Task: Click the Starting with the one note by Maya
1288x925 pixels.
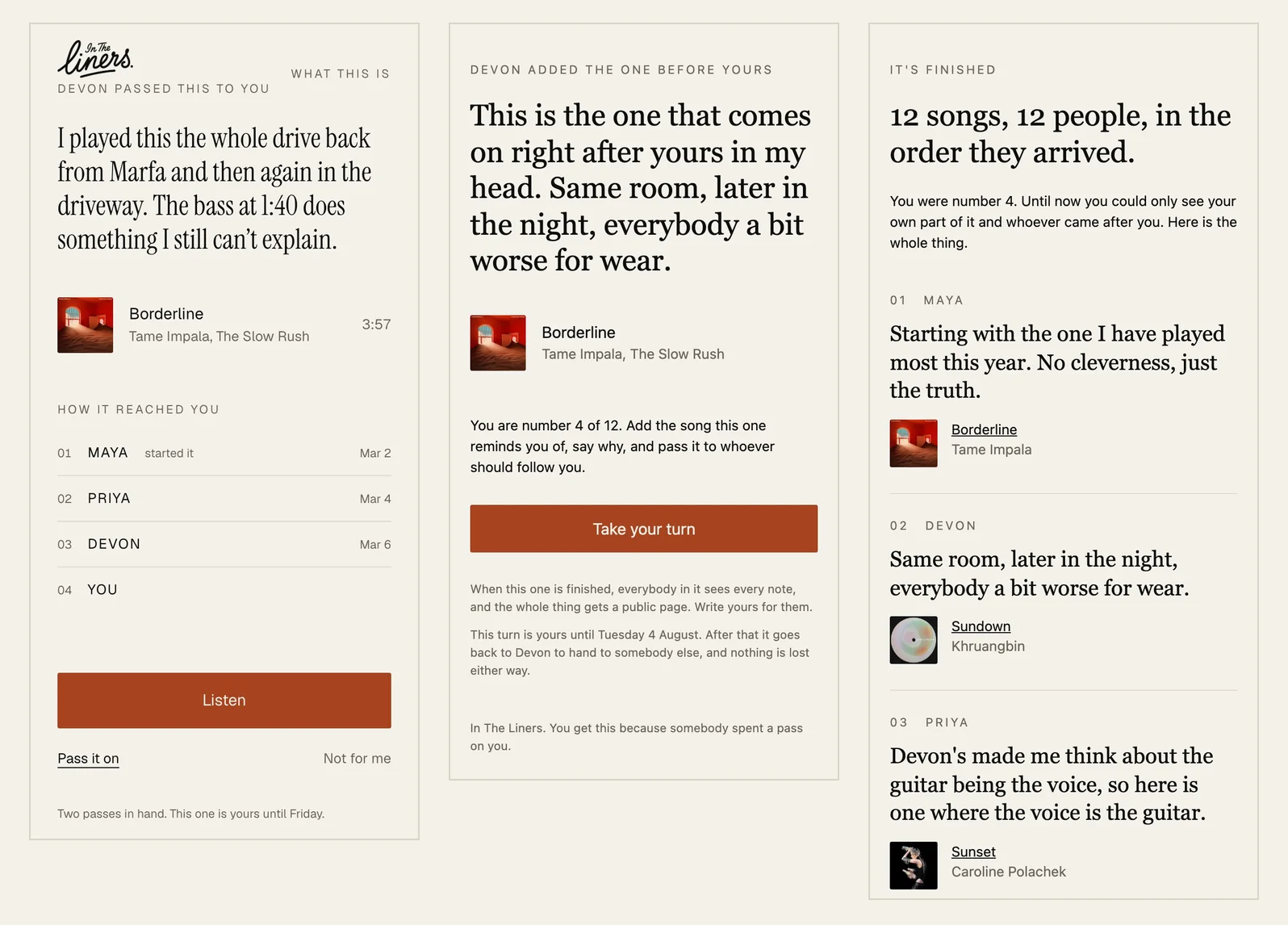Action: 1057,362
